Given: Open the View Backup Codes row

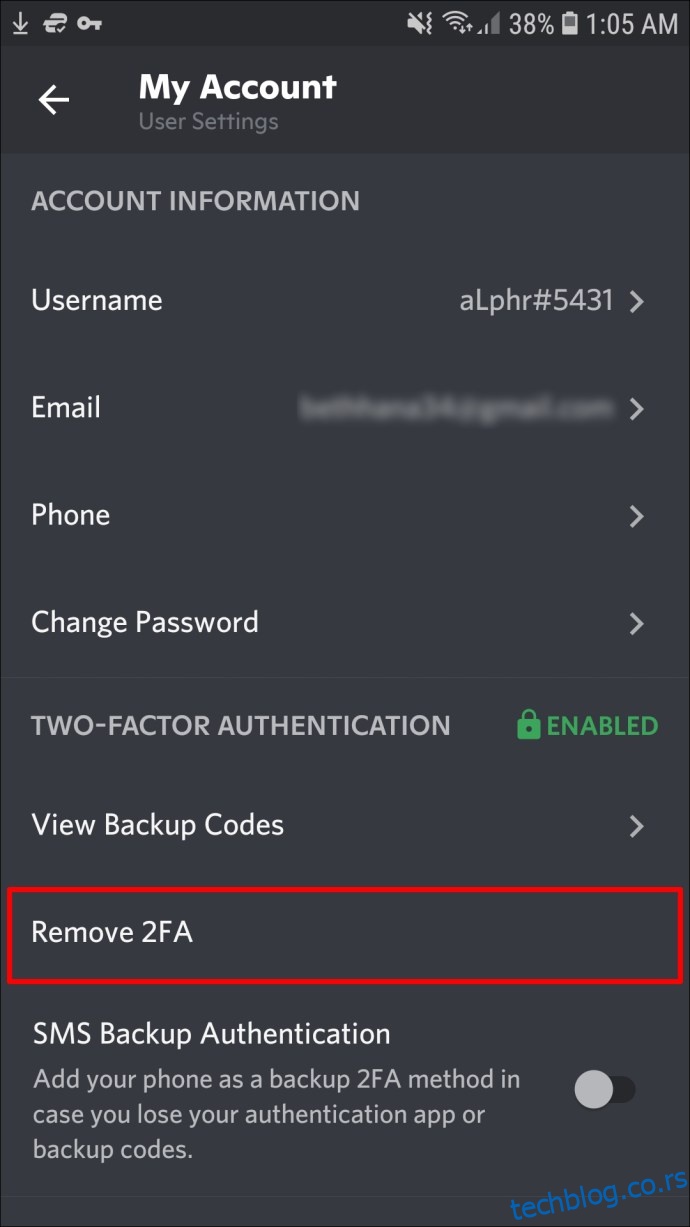Looking at the screenshot, I should click(345, 825).
